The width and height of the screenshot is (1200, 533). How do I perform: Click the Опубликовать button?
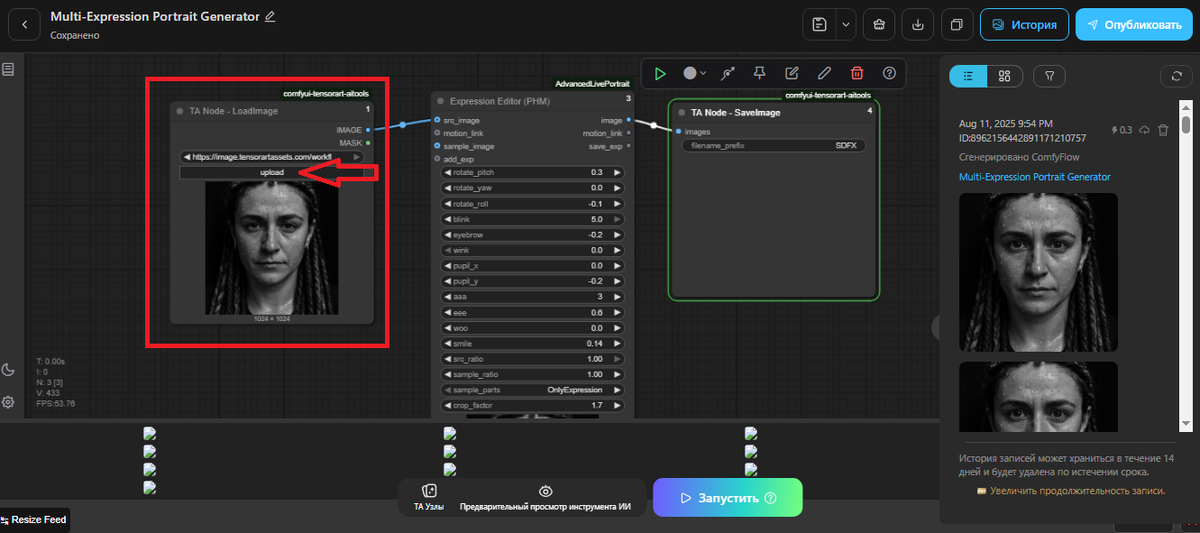pyautogui.click(x=1134, y=24)
